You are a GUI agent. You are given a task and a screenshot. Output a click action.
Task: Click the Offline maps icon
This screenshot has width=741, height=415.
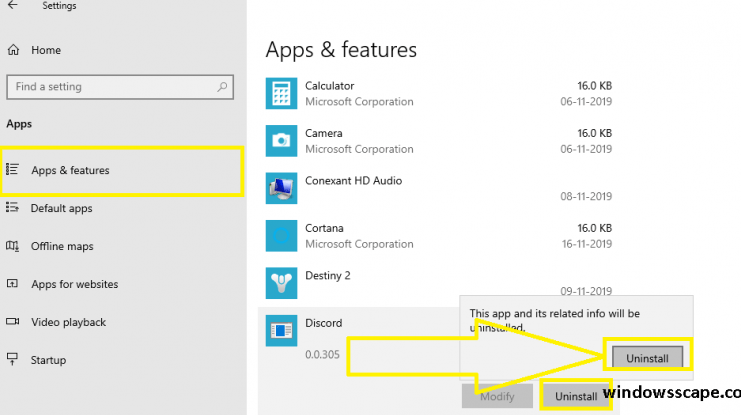click(12, 246)
